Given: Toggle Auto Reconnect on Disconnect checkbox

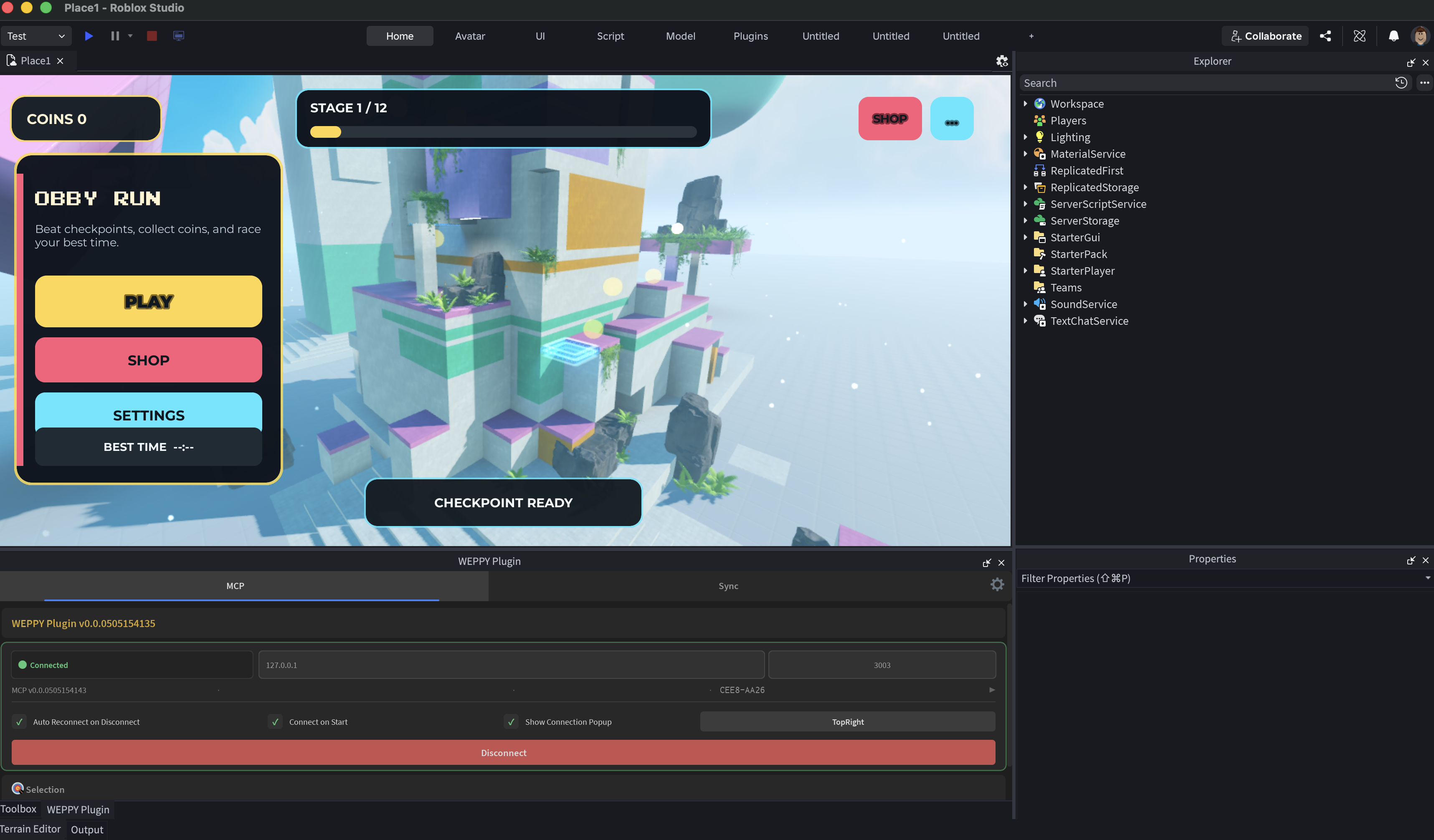Looking at the screenshot, I should pyautogui.click(x=19, y=721).
